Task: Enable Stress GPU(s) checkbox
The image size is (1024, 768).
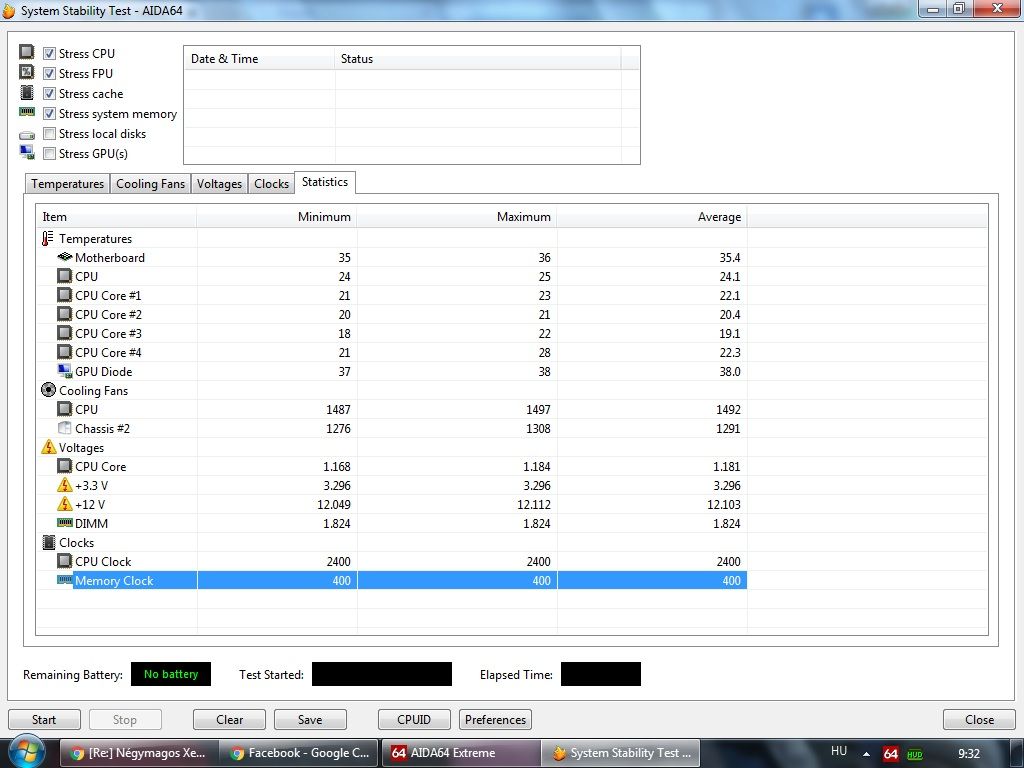Action: pyautogui.click(x=49, y=153)
